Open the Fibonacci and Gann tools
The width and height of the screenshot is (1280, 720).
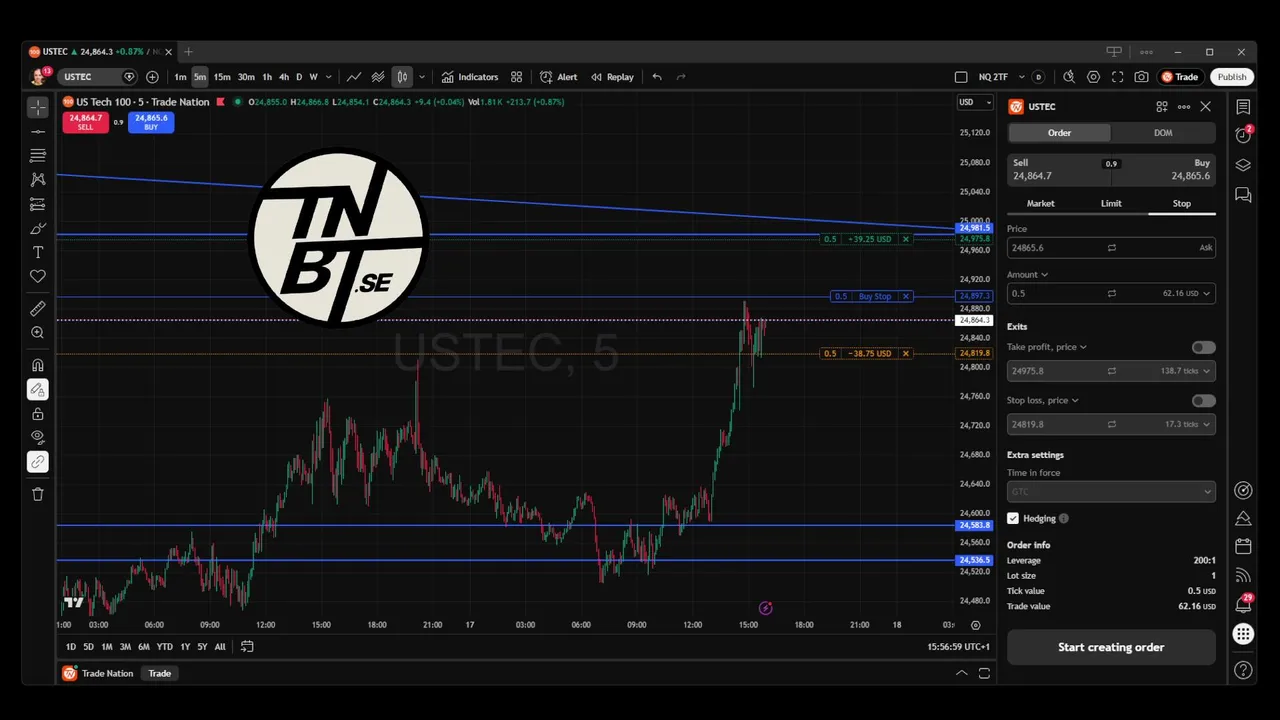tap(38, 155)
